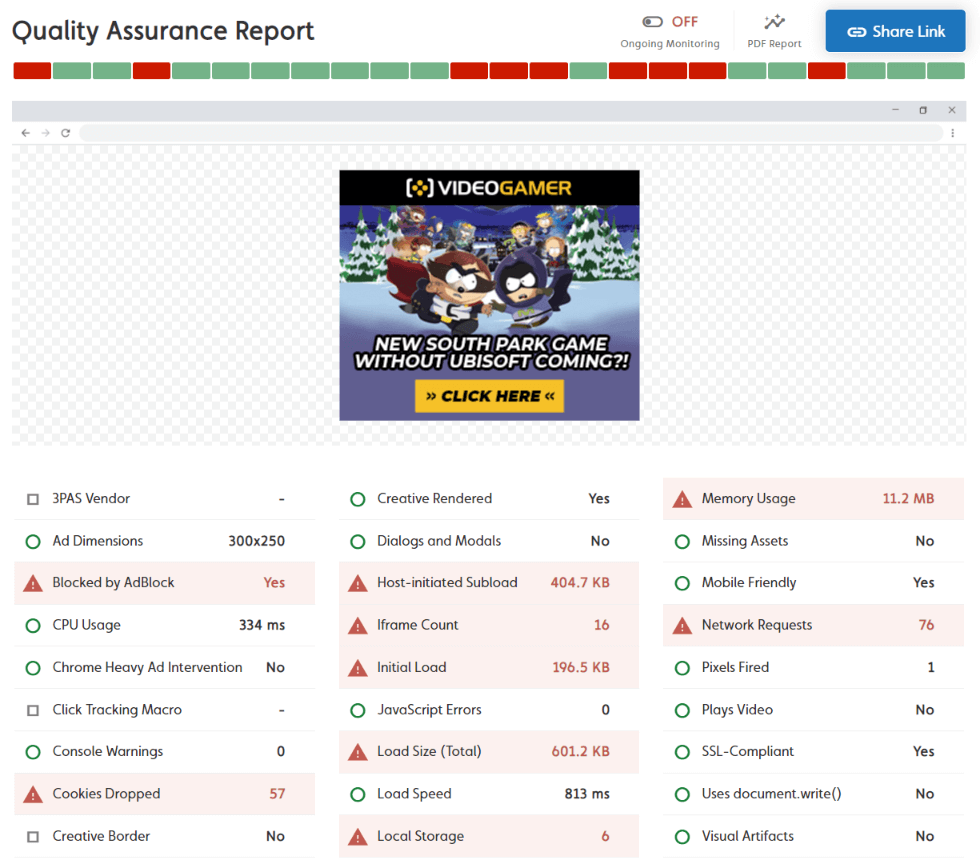Click the JavaScript Errors green circle
This screenshot has height=864, width=980.
click(x=358, y=710)
